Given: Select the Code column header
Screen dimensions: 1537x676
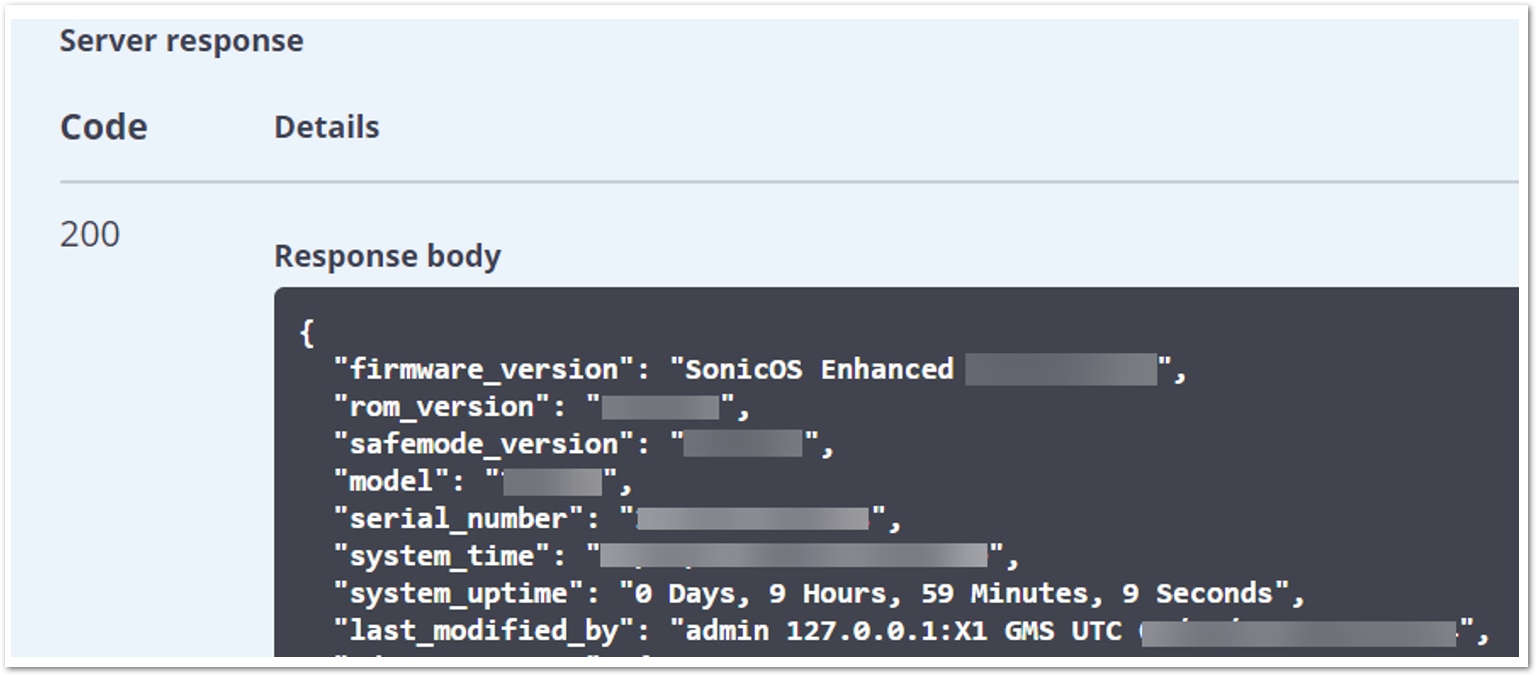Looking at the screenshot, I should tap(104, 128).
